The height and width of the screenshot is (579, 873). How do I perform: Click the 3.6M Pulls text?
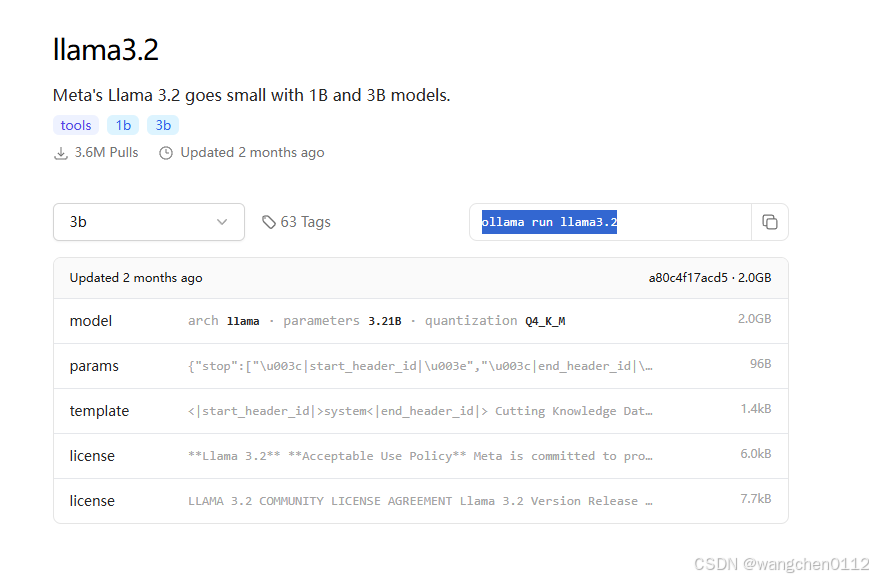[106, 153]
